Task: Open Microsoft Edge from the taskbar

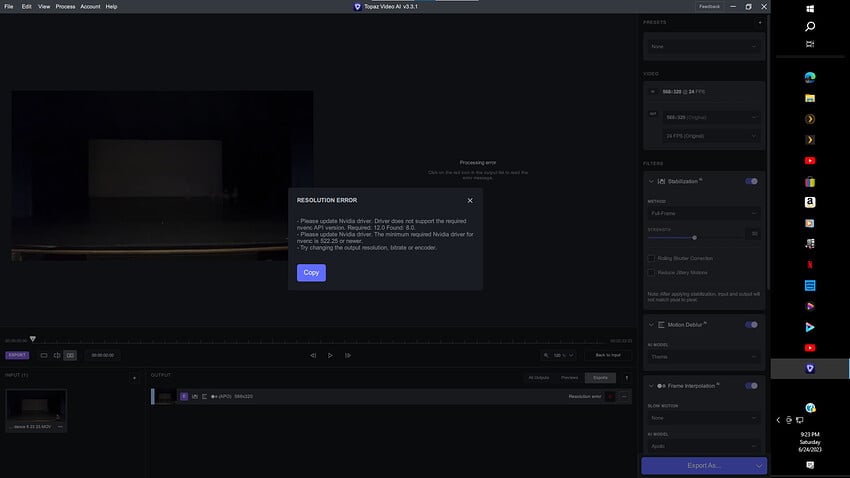Action: pyautogui.click(x=810, y=76)
